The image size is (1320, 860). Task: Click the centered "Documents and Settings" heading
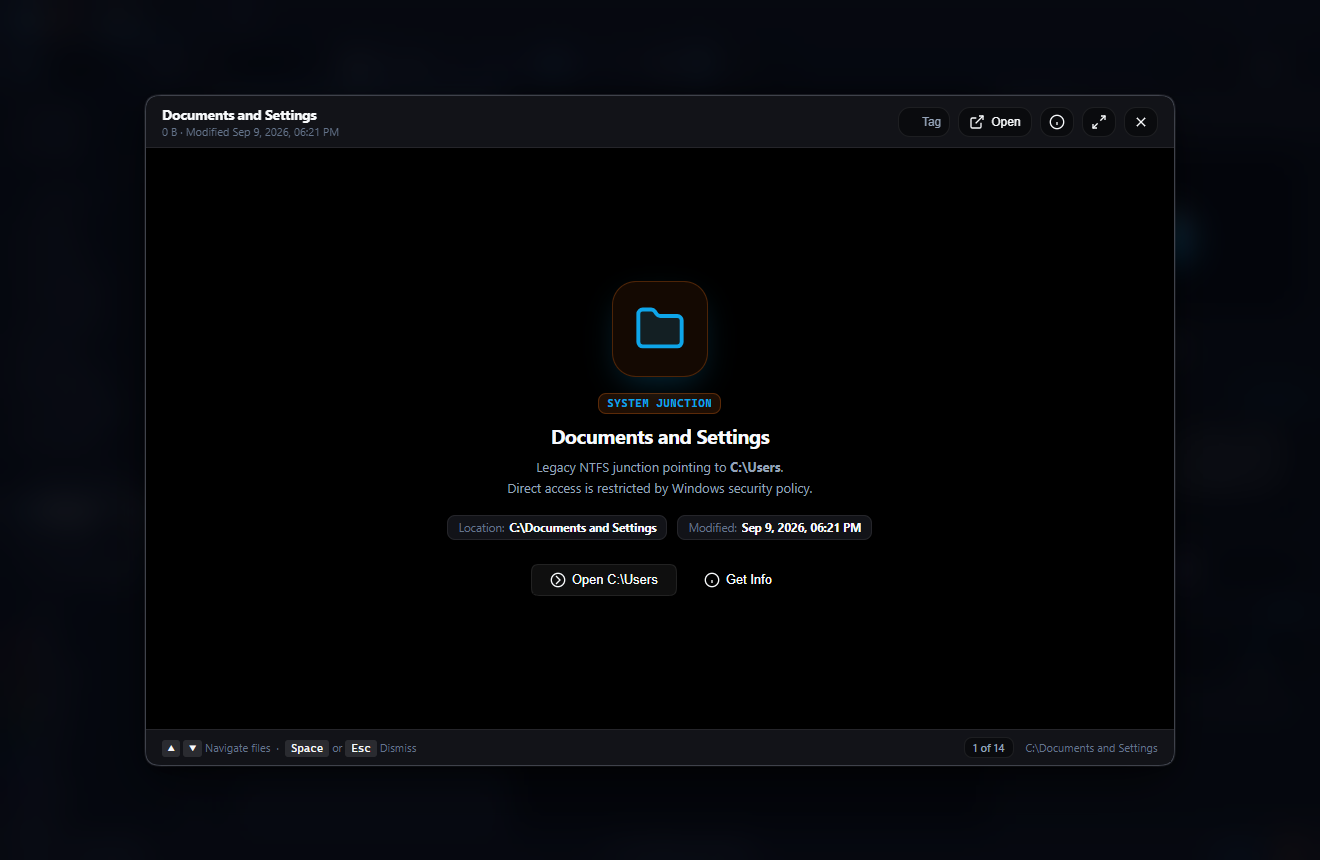(x=660, y=438)
